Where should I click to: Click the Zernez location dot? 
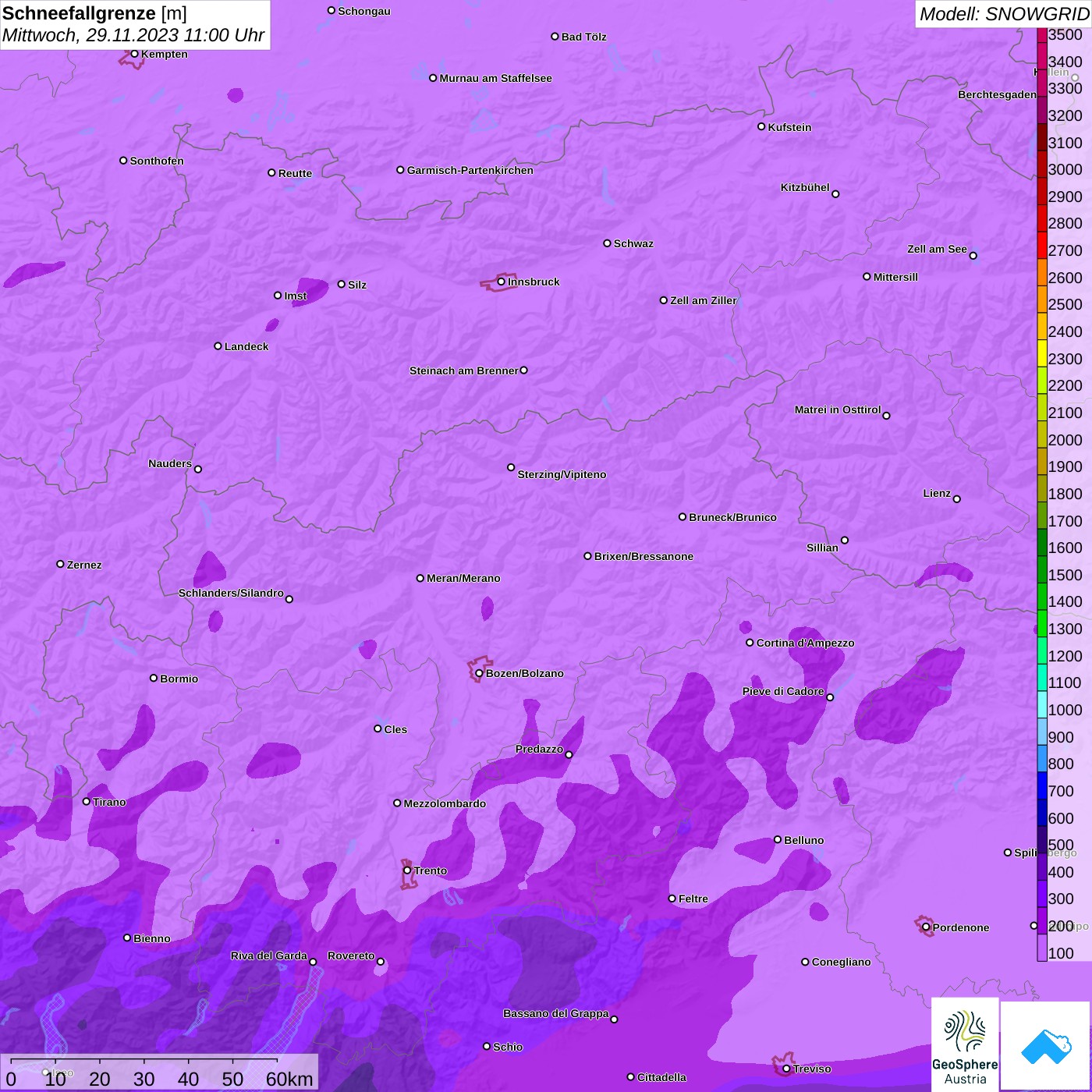[60, 564]
